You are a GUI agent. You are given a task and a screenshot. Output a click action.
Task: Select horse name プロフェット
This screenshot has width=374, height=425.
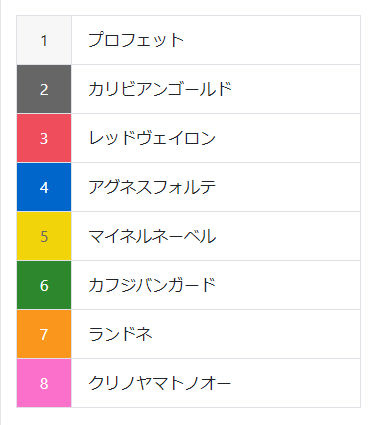point(136,40)
